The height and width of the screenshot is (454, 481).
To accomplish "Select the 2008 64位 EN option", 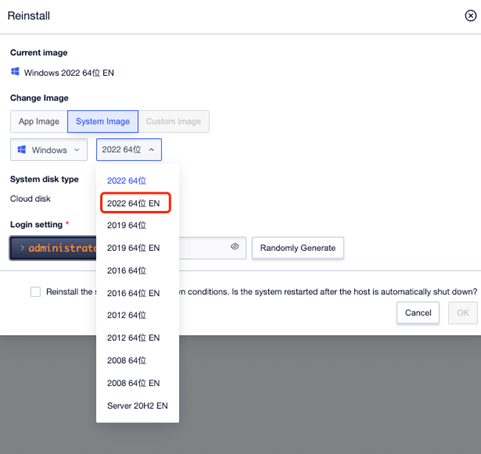I will [x=133, y=383].
